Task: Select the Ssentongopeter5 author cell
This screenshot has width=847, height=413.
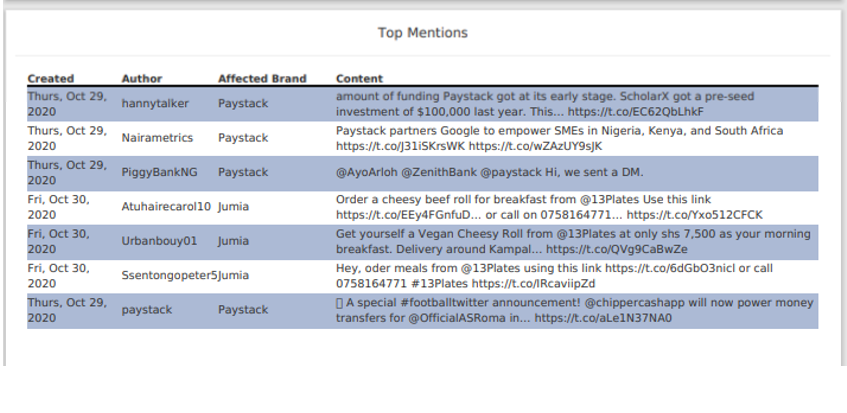Action: point(169,275)
